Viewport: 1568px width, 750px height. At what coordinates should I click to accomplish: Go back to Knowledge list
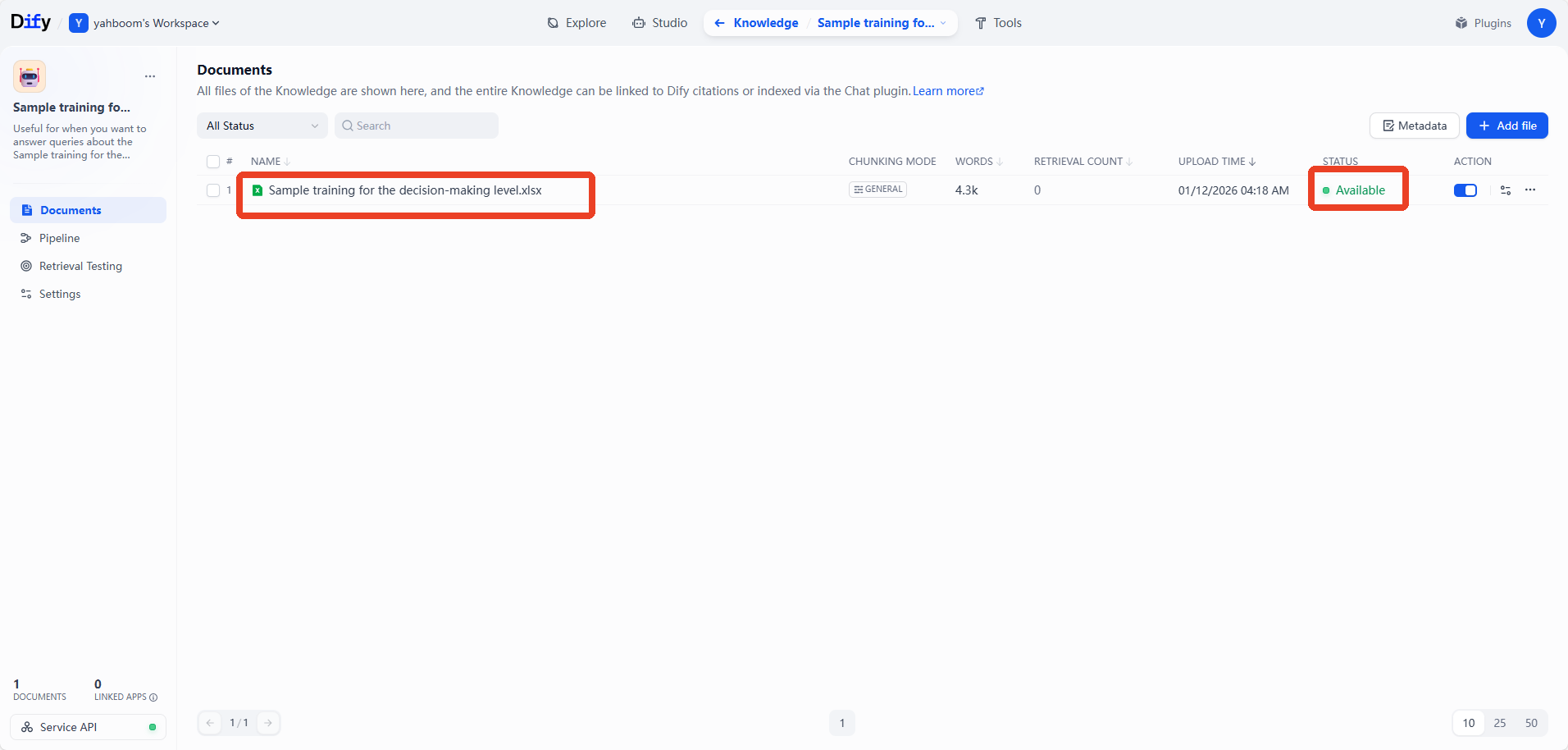756,23
